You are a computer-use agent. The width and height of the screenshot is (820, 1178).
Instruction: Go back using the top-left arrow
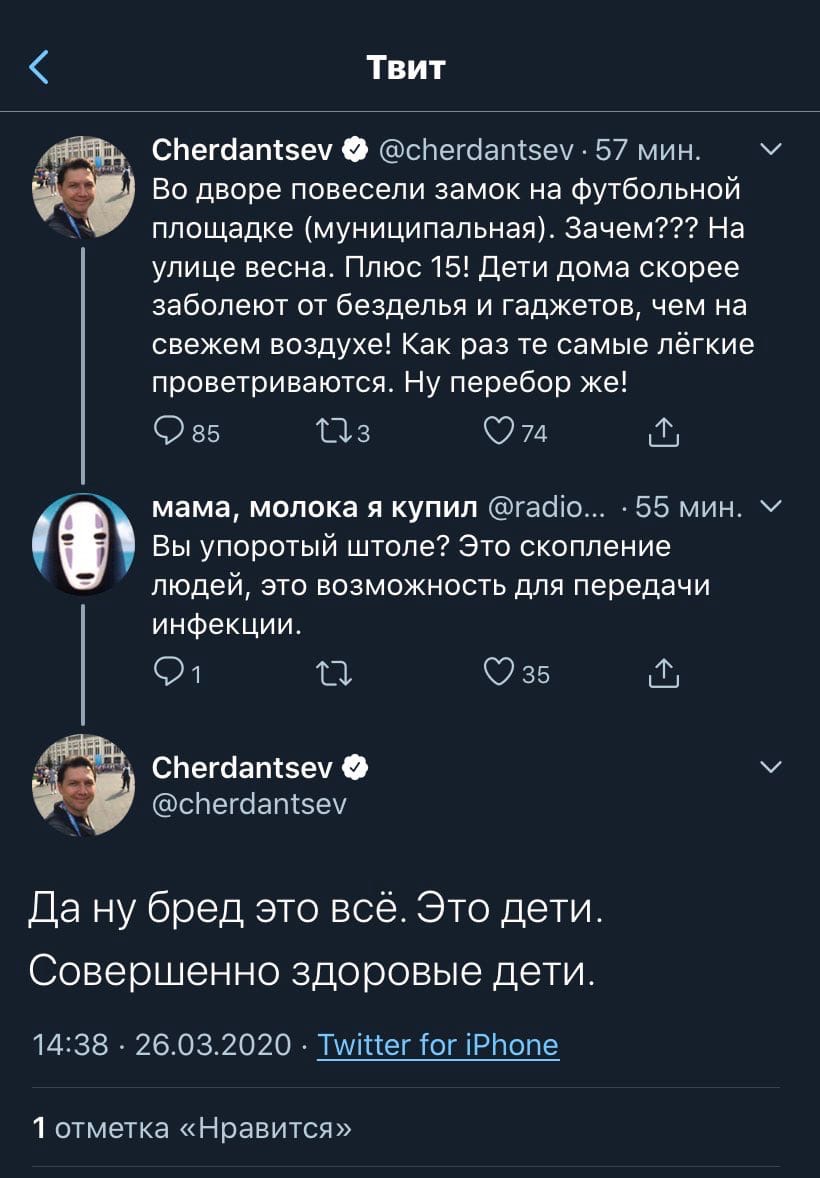pos(39,67)
